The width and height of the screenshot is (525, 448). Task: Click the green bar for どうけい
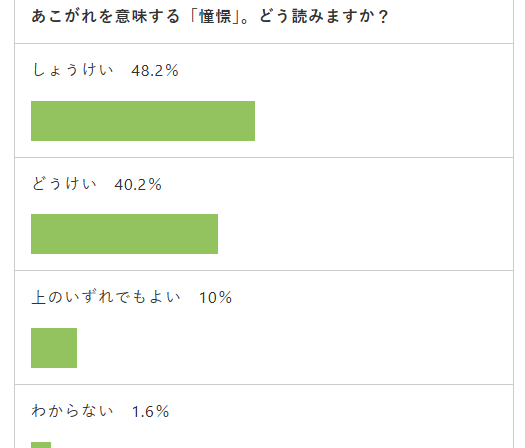point(125,234)
